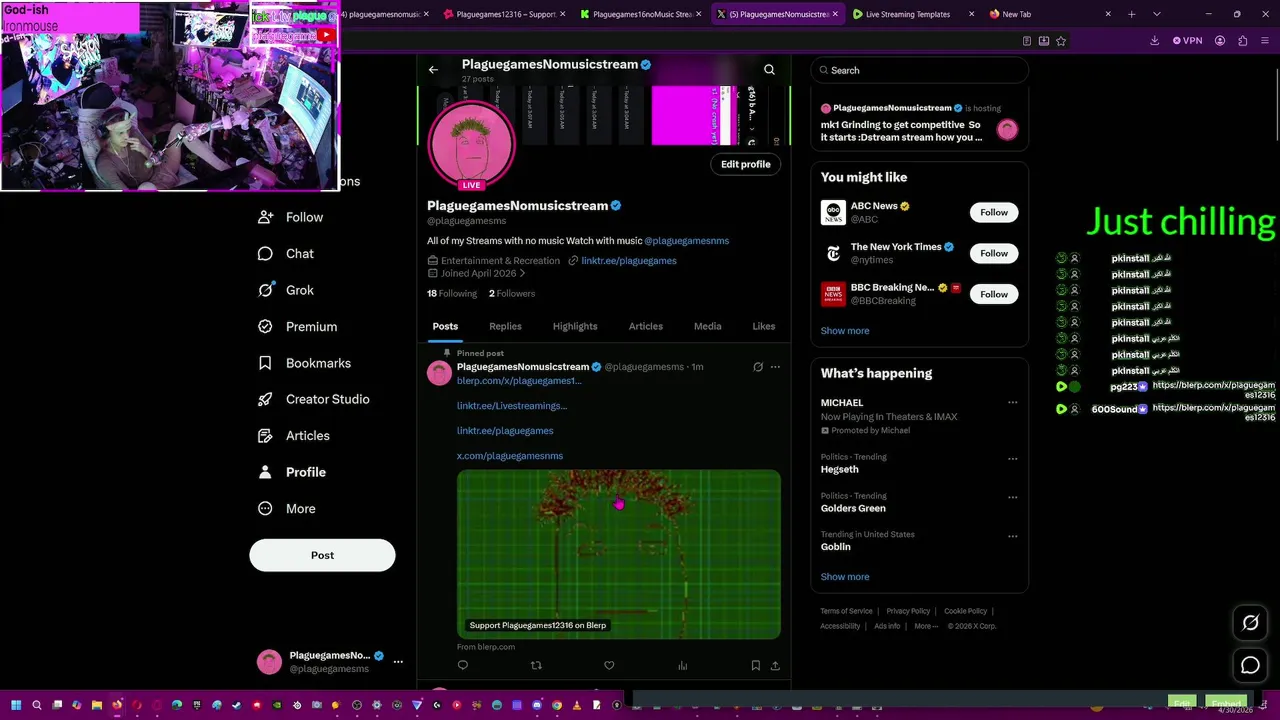1280x720 pixels.
Task: View pinned post analytics icon
Action: [682, 665]
